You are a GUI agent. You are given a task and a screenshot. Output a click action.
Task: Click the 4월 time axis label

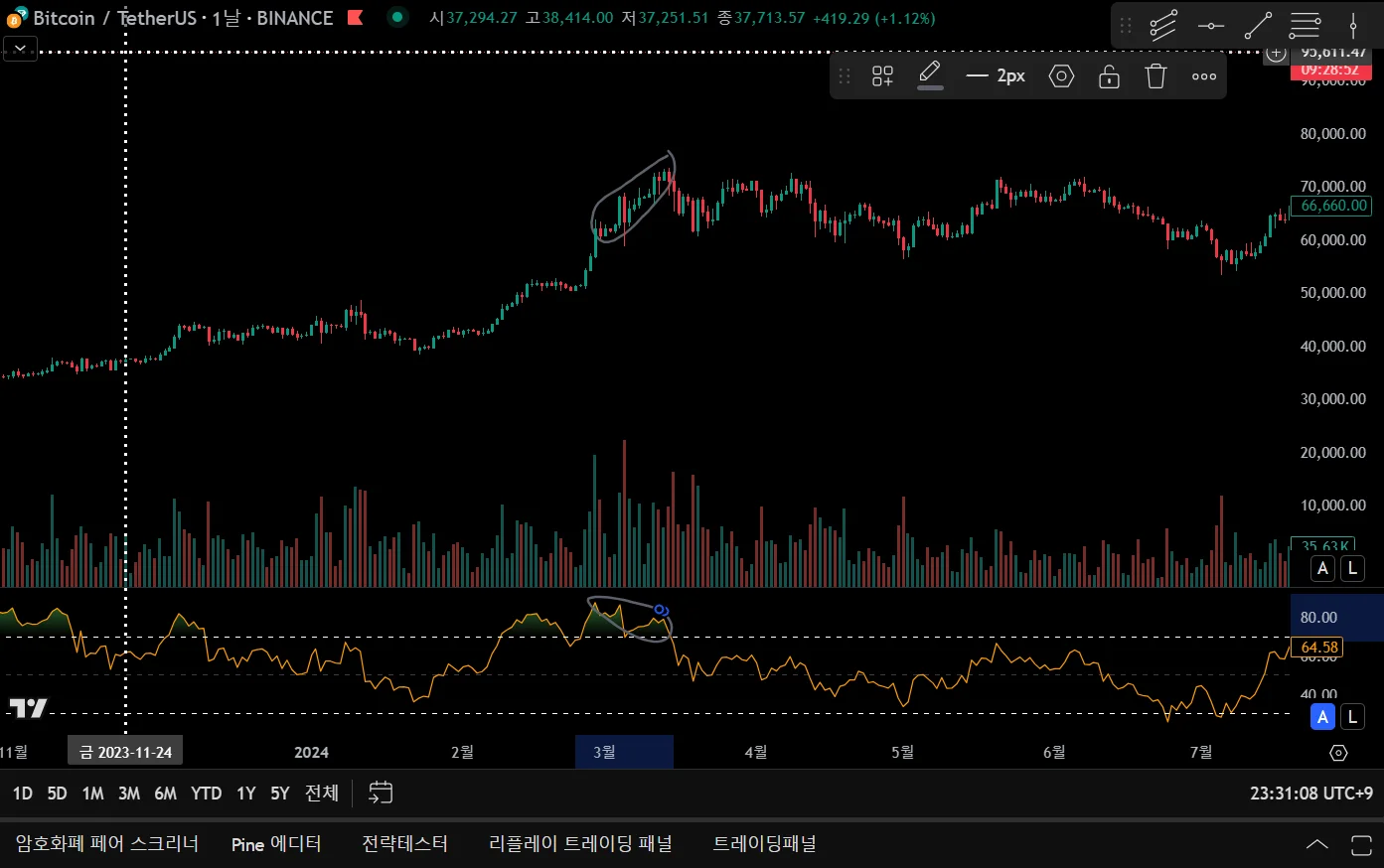pyautogui.click(x=756, y=752)
